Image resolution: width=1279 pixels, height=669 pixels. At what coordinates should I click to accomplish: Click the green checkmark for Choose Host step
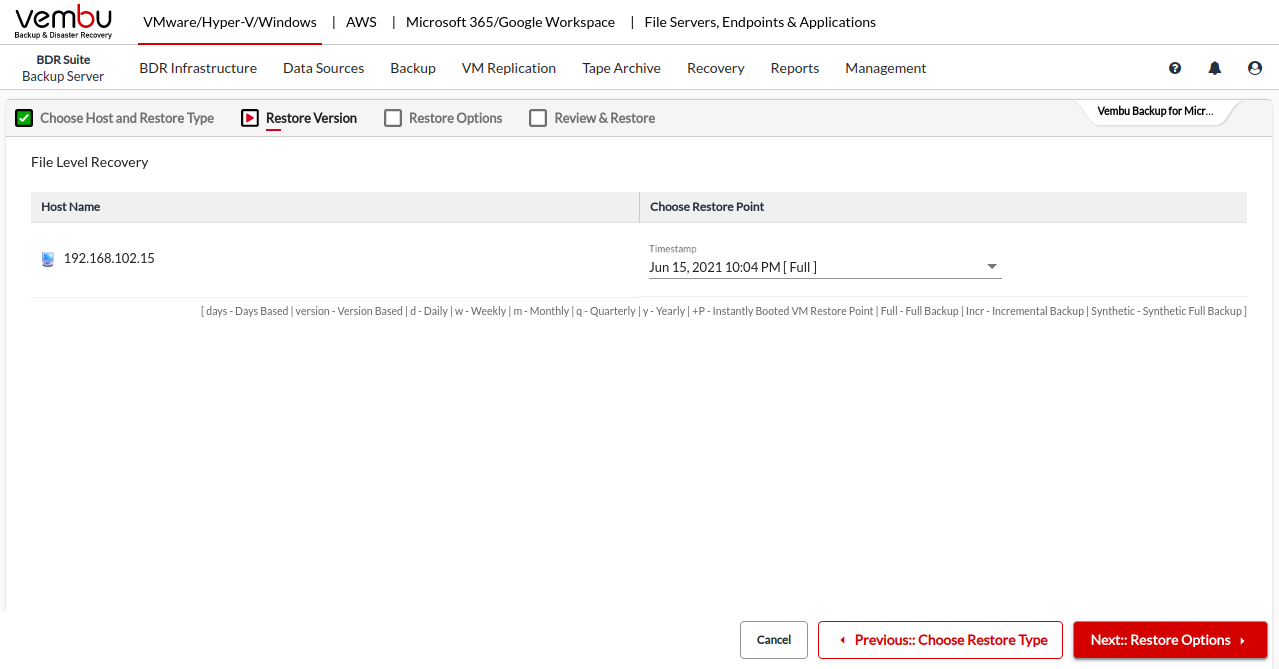coord(24,118)
